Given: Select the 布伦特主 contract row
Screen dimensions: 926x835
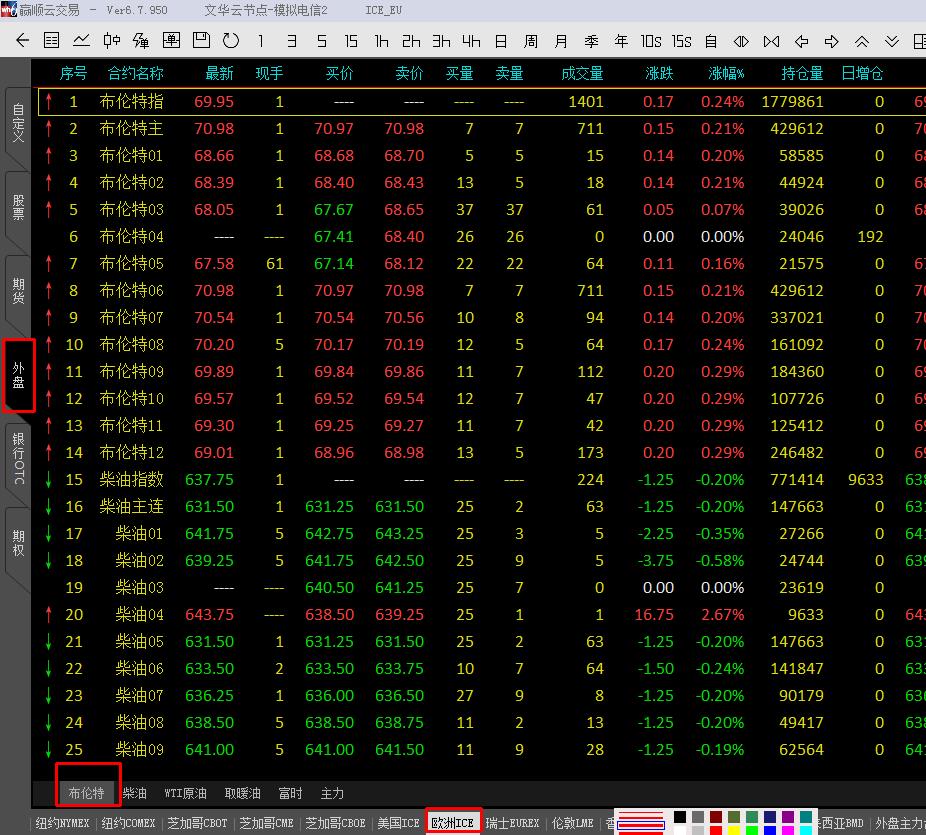Looking at the screenshot, I should click(131, 129).
